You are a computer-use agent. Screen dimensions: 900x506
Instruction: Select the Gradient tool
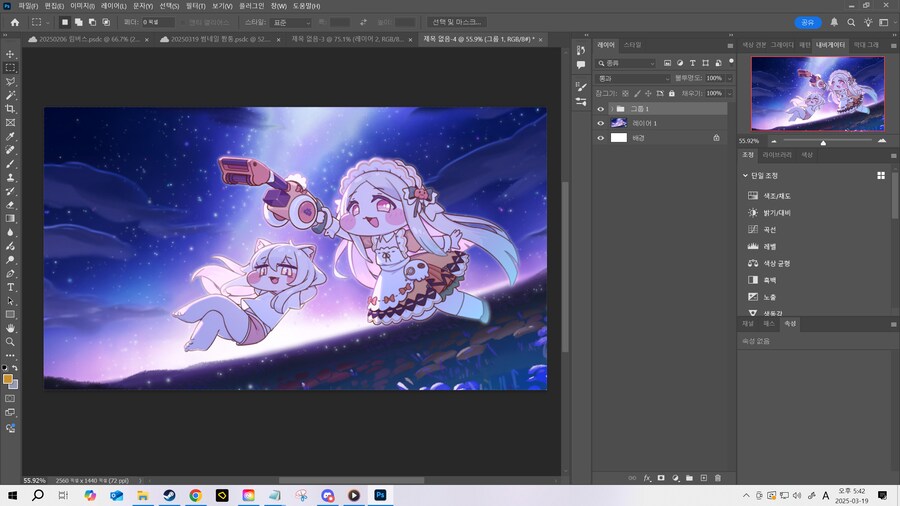point(10,219)
